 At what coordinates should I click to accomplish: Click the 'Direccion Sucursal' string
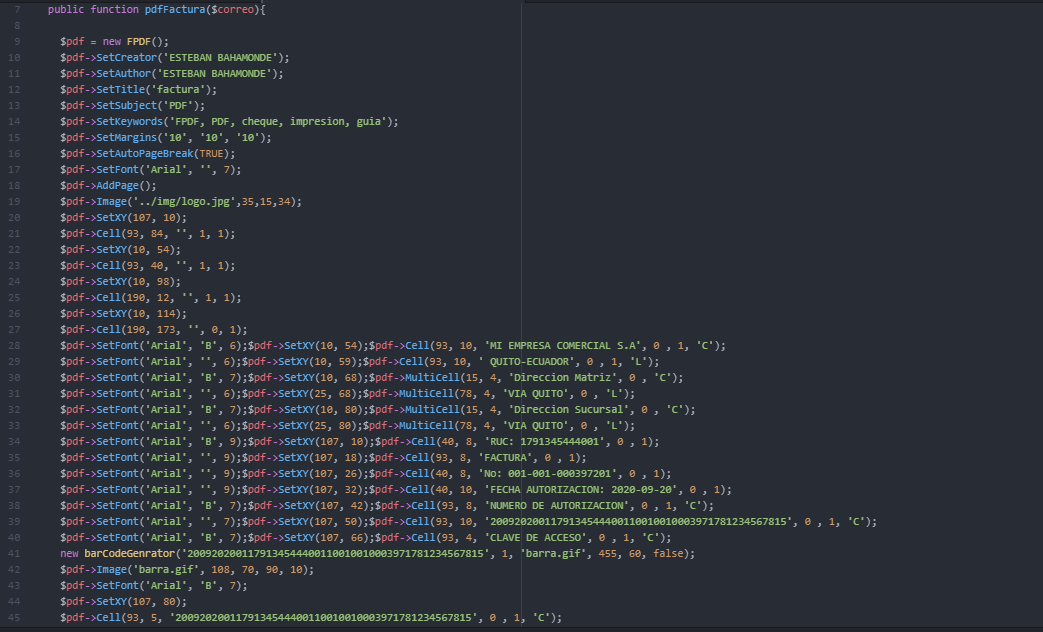[x=564, y=409]
